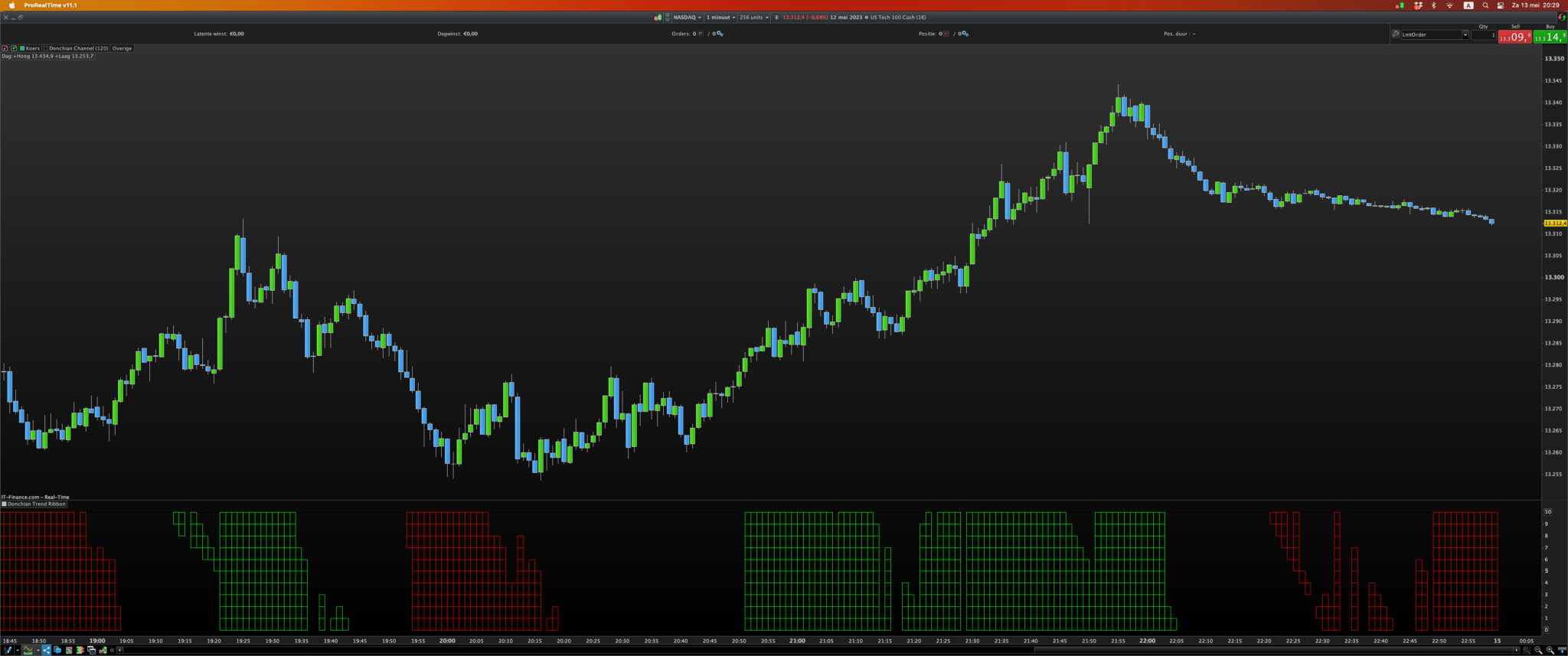Open the gears icon beside Positie
This screenshot has height=656, width=1568.
pyautogui.click(x=965, y=34)
